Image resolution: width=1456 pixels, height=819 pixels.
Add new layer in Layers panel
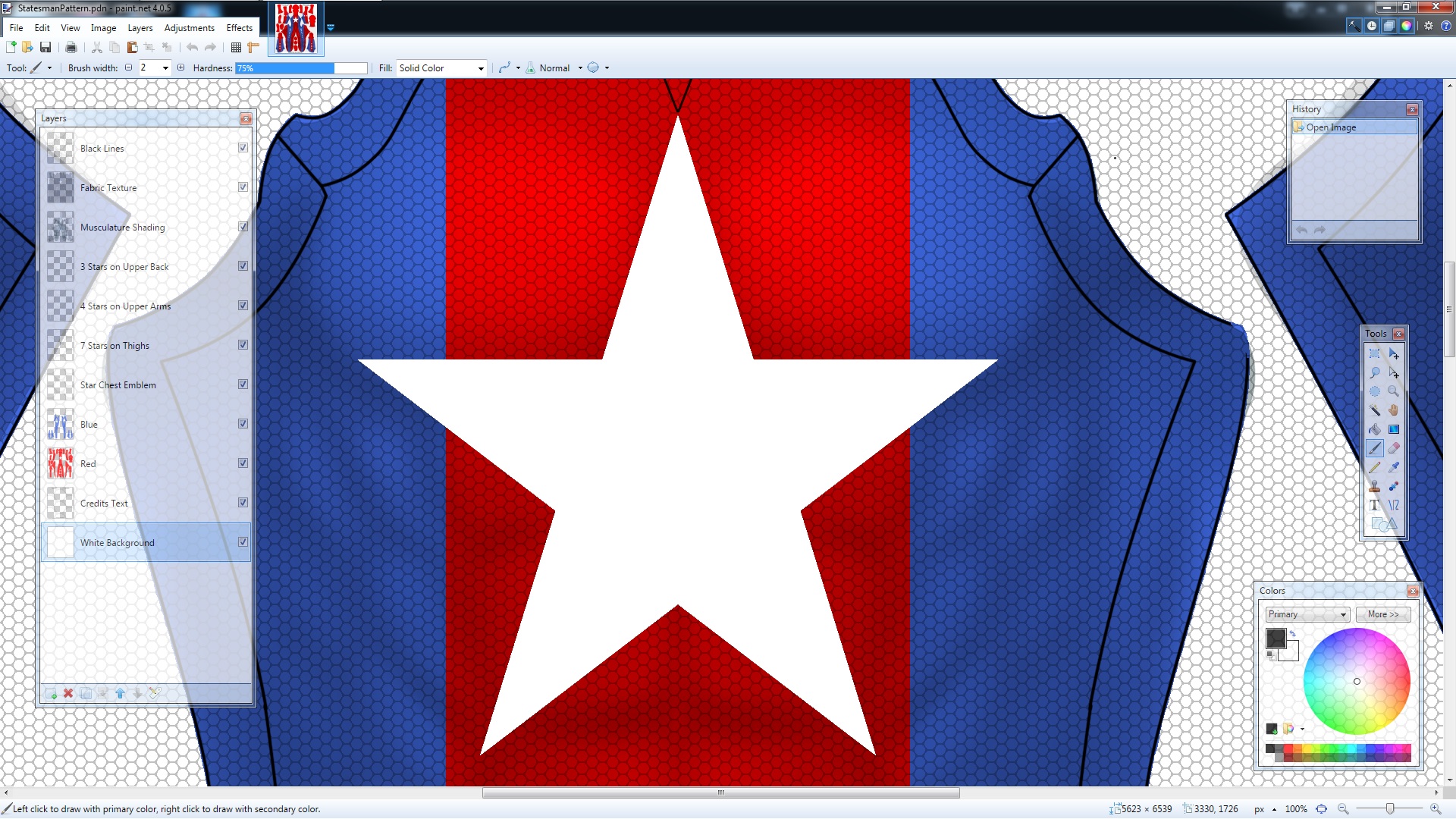coord(51,693)
